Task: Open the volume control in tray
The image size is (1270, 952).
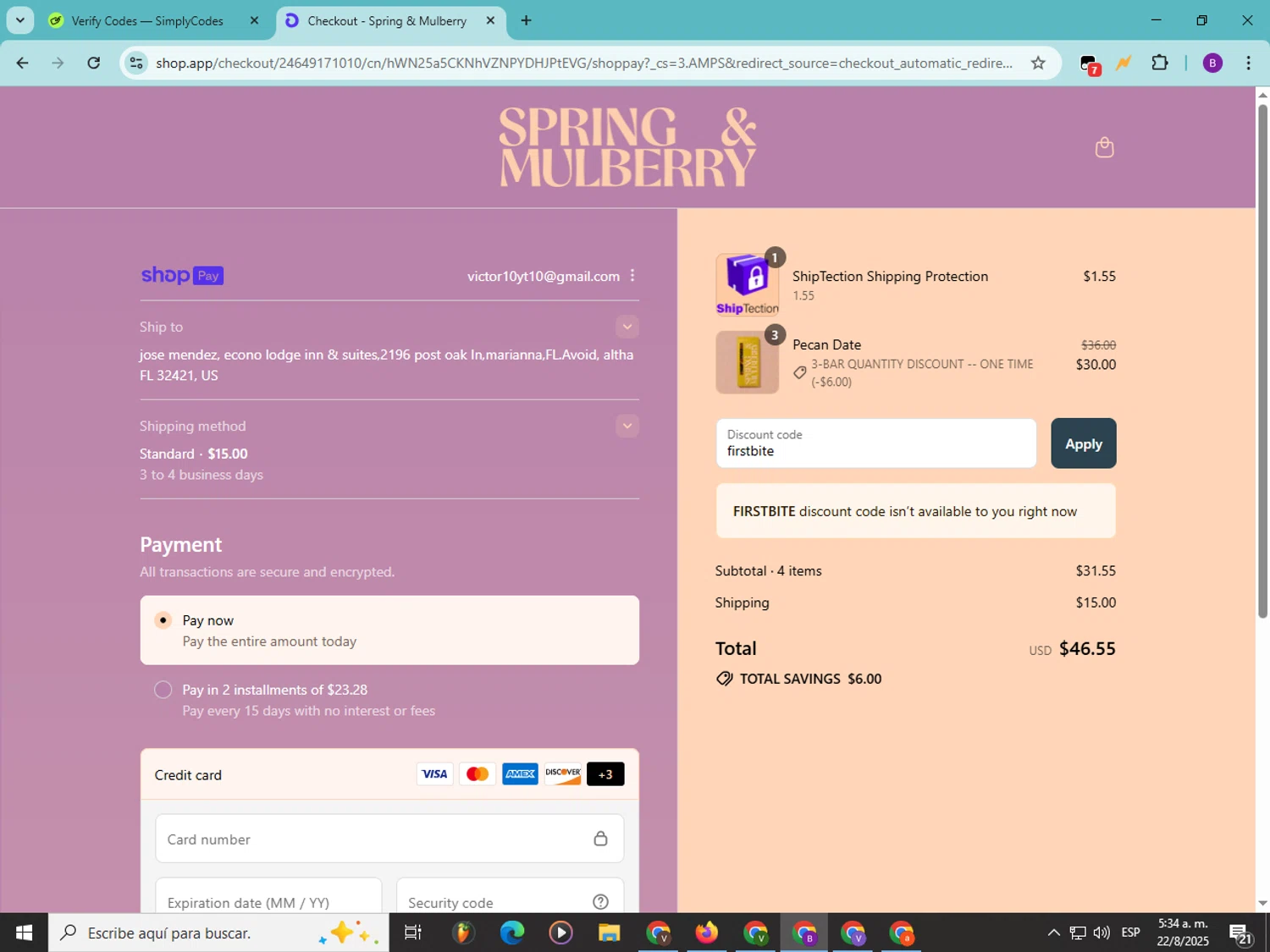Action: [x=1102, y=933]
